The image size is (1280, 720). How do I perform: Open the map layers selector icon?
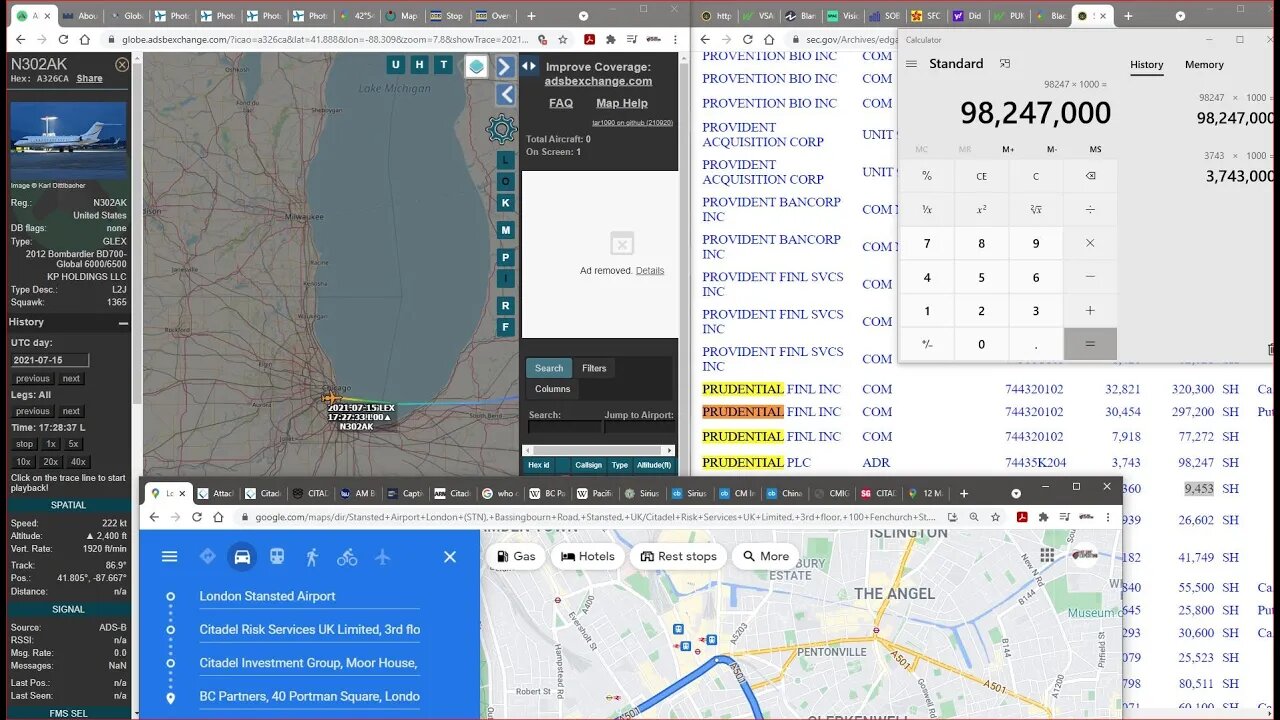click(x=477, y=66)
